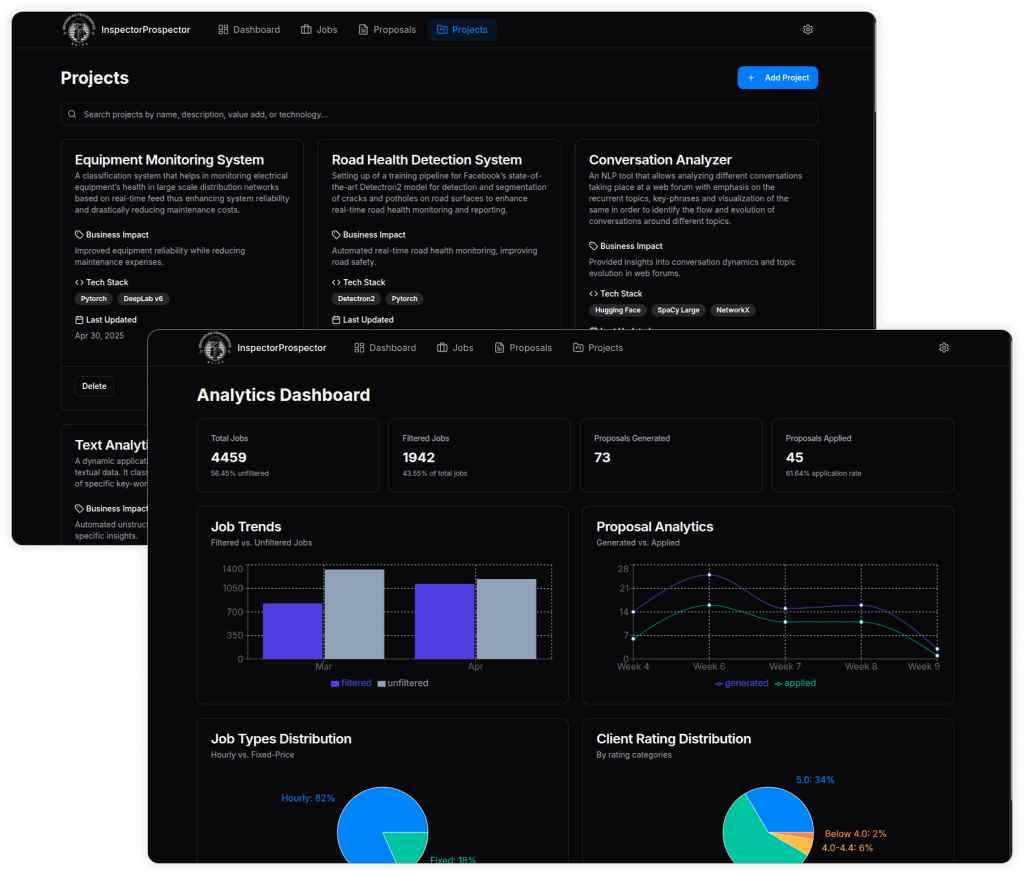Click the Business Impact tag icon in Conversation Analyzer card
Image resolution: width=1024 pixels, height=875 pixels.
pos(593,246)
